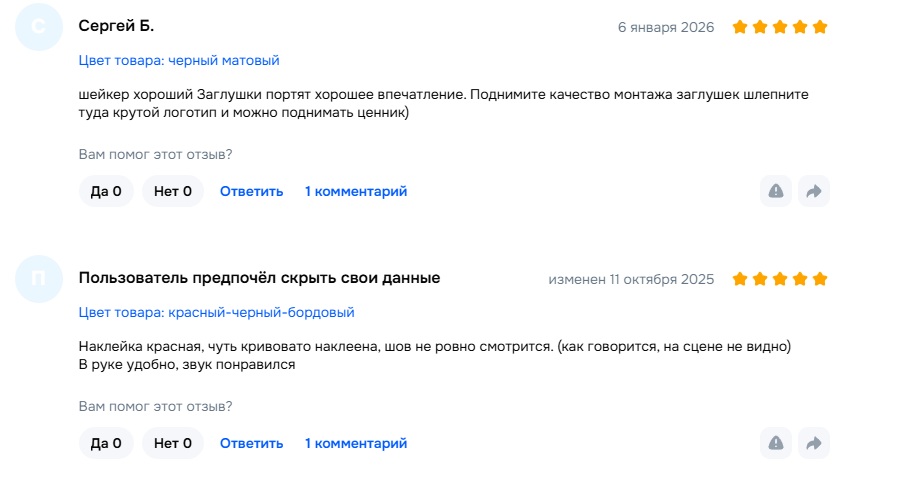
Task: Open the "Цвет товара: красный-черный-бордовый" link
Action: [216, 313]
